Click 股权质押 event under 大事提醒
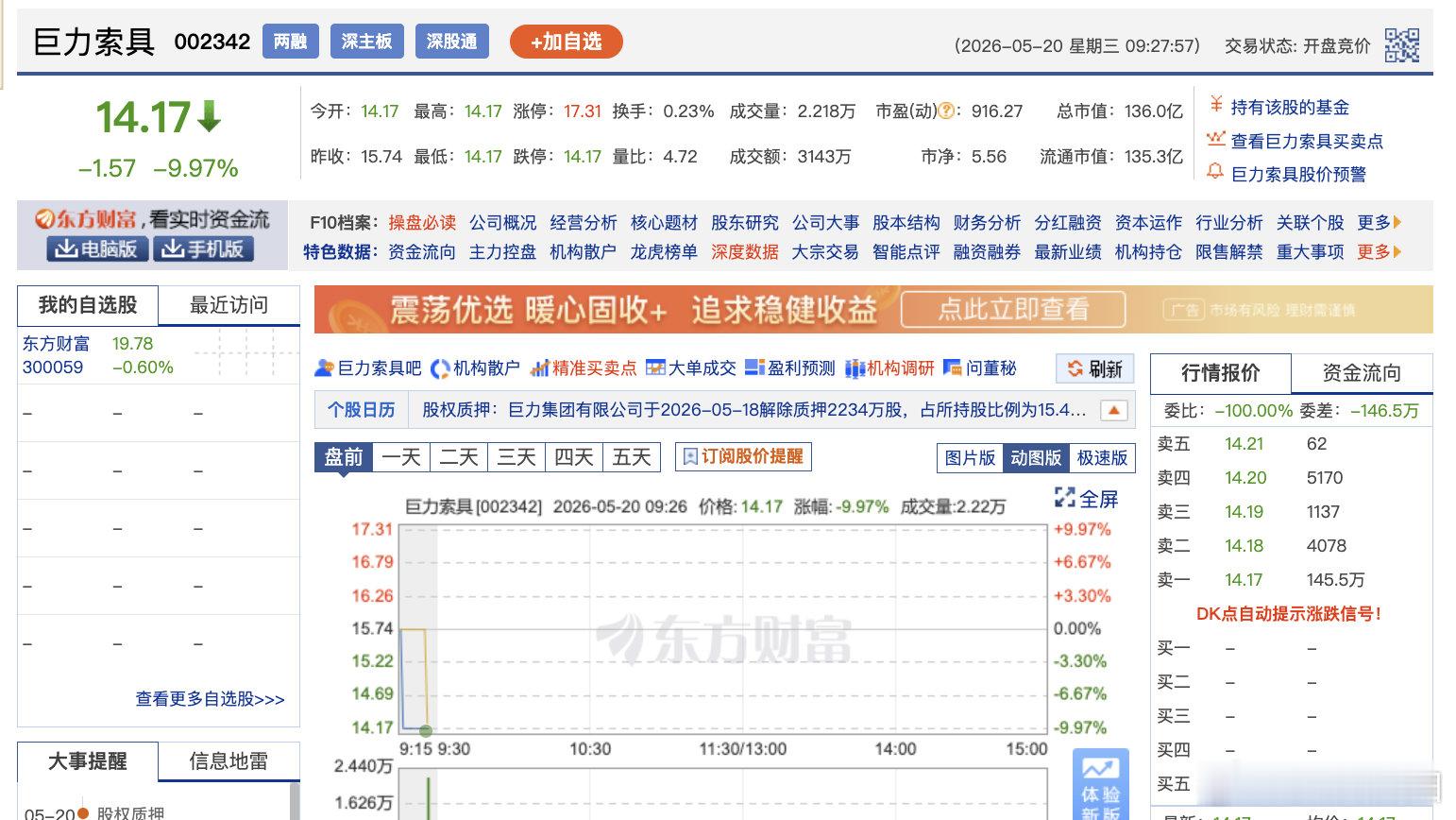Viewport: 1456px width, 820px height. pos(130,812)
